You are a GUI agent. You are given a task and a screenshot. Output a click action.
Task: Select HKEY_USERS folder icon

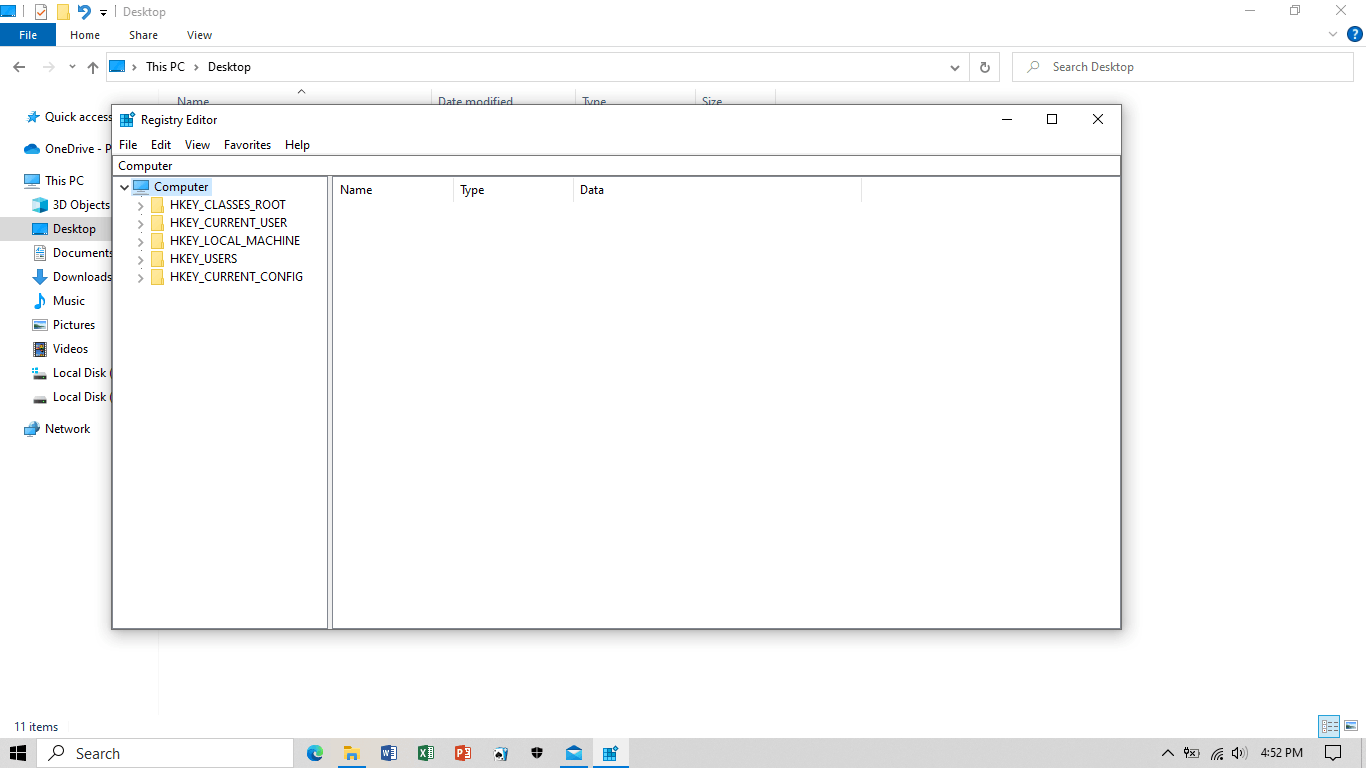pyautogui.click(x=157, y=259)
